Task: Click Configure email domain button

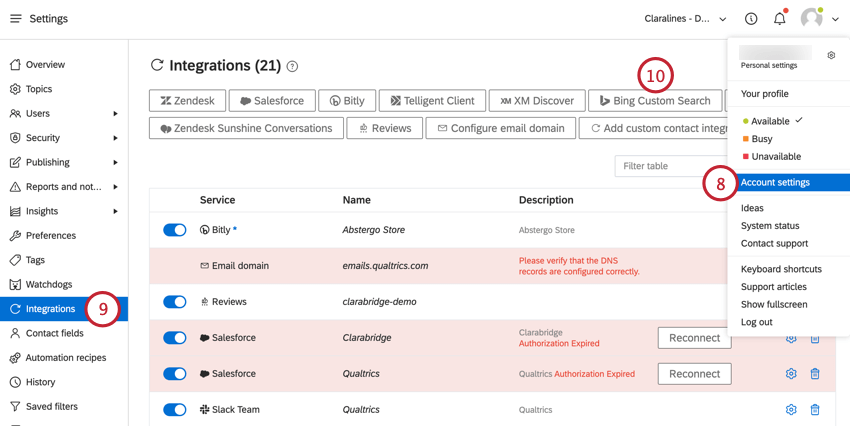Action: pyautogui.click(x=501, y=128)
